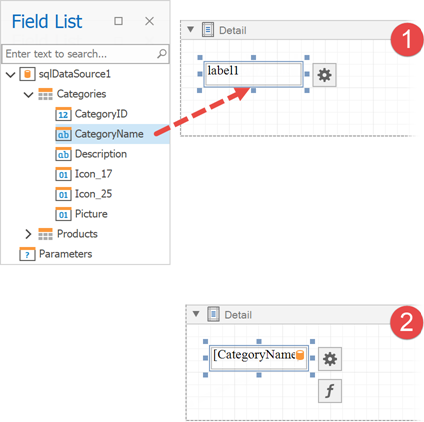Select the Picture field
Viewport: 424px width, 422px height.
pyautogui.click(x=91, y=214)
